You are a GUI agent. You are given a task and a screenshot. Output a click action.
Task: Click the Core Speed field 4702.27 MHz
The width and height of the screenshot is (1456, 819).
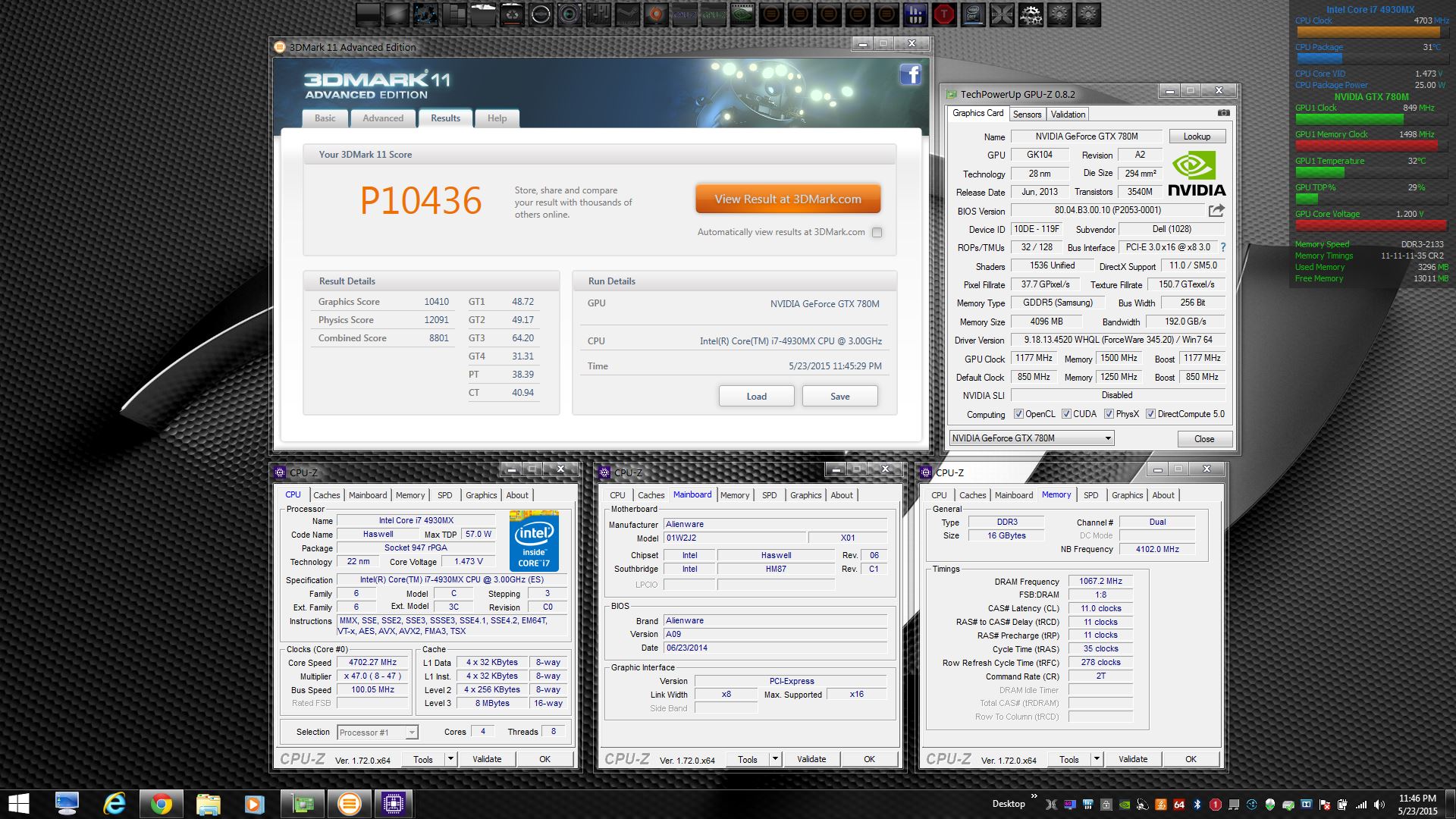click(x=372, y=663)
